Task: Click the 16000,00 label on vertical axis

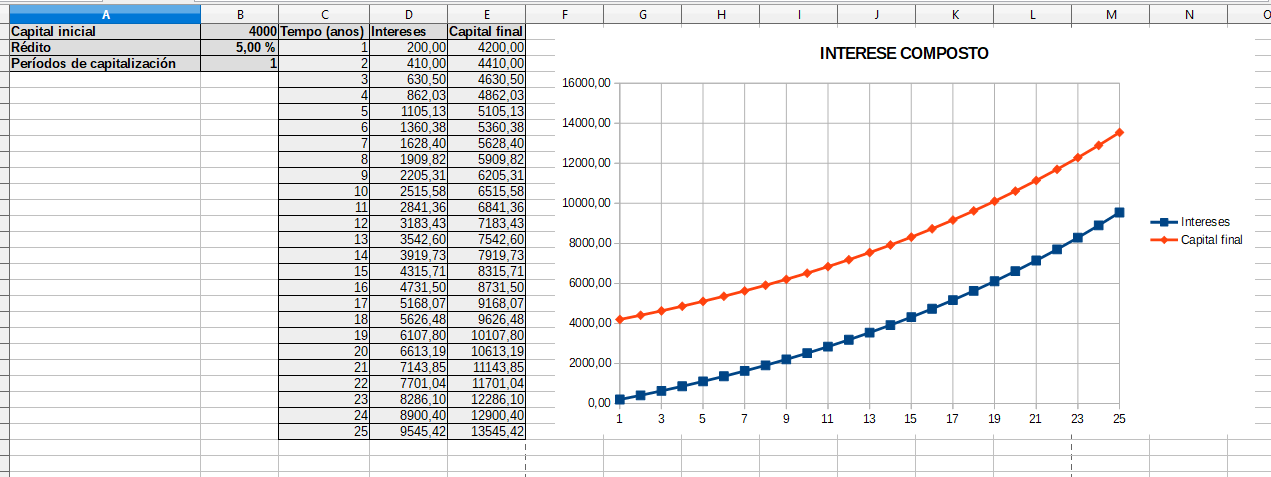Action: tap(587, 83)
